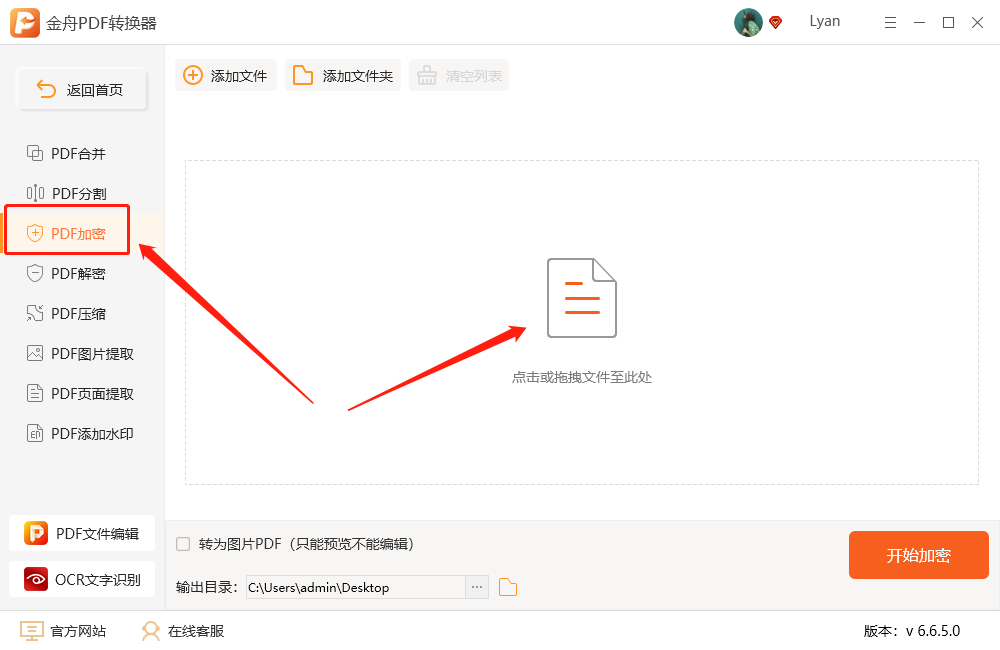This screenshot has height=650, width=1000.
Task: Open the user avatar profile picture
Action: click(x=748, y=22)
